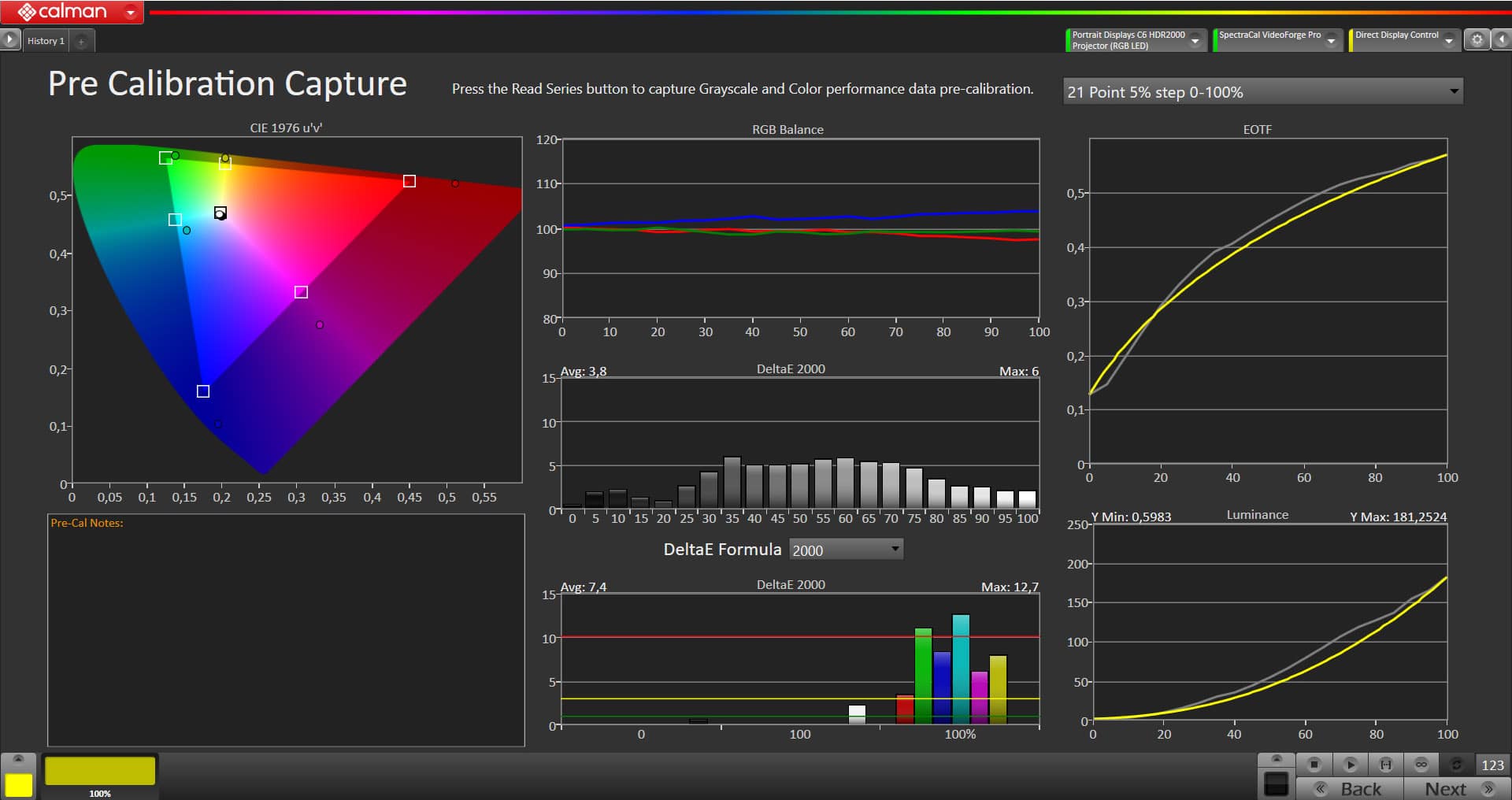Expand the Portrait Displays C6 HDR2000 meter dropdown
Screen dimensions: 1512x800
1195,41
